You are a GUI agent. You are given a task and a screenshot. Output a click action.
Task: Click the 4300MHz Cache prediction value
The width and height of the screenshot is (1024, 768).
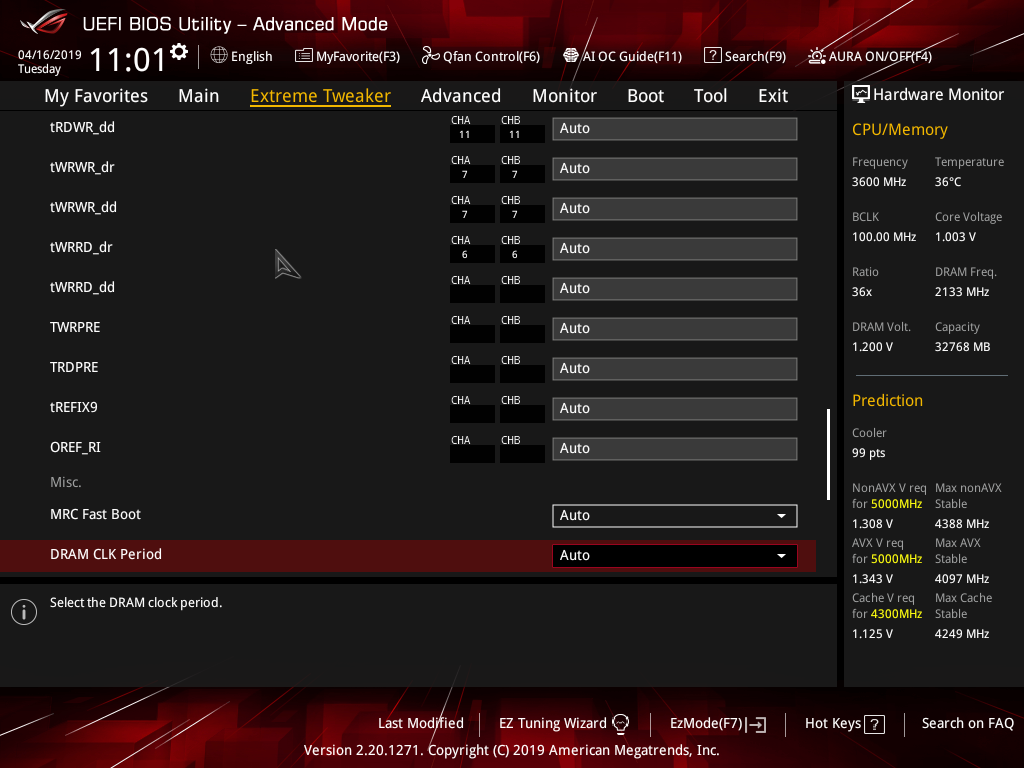pyautogui.click(x=896, y=614)
